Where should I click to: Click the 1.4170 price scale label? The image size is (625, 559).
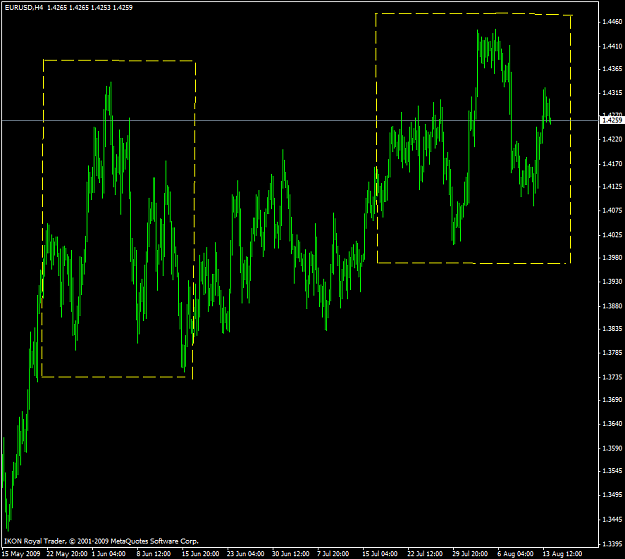pyautogui.click(x=612, y=163)
